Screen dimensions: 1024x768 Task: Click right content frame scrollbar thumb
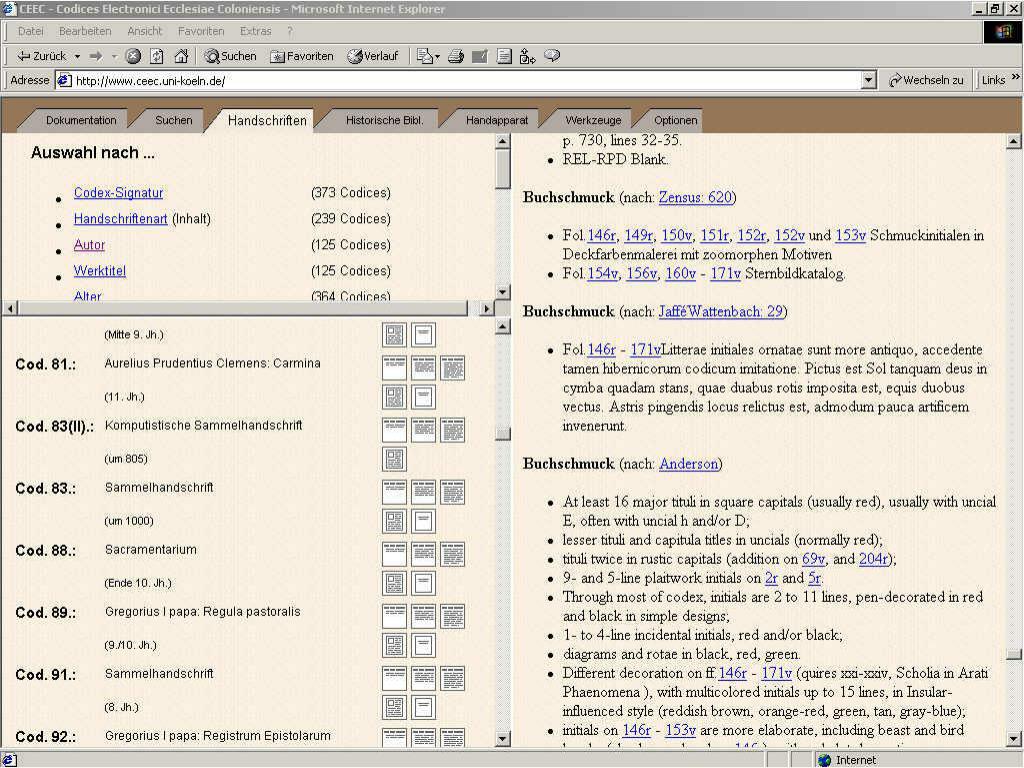pyautogui.click(x=1014, y=654)
